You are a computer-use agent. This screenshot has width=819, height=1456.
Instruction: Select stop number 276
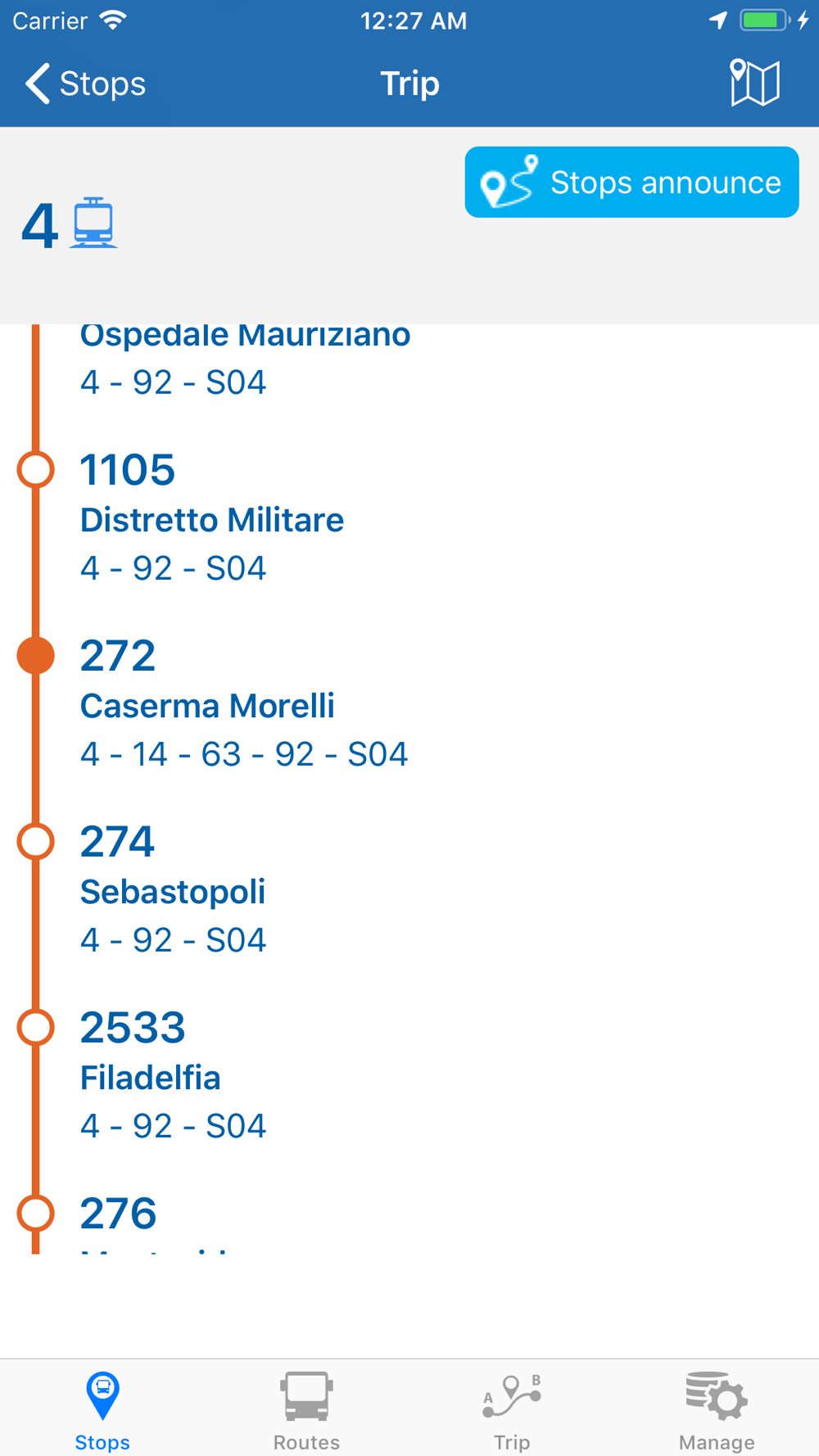[x=118, y=1213]
